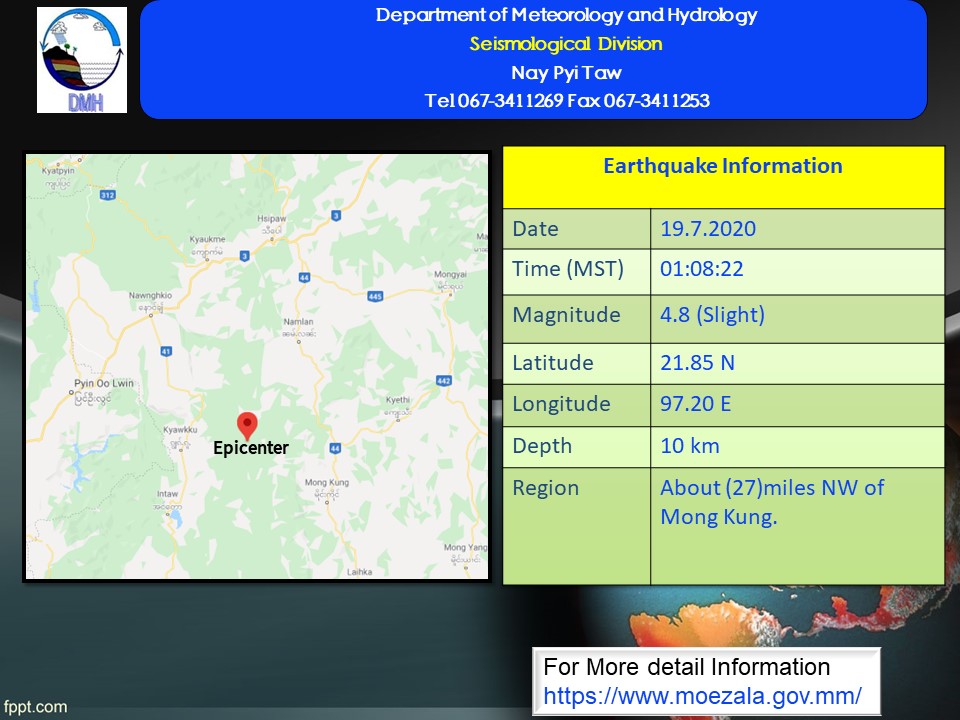This screenshot has width=960, height=720.
Task: Click route 3 shield near Kyaukme
Action: coord(244,256)
